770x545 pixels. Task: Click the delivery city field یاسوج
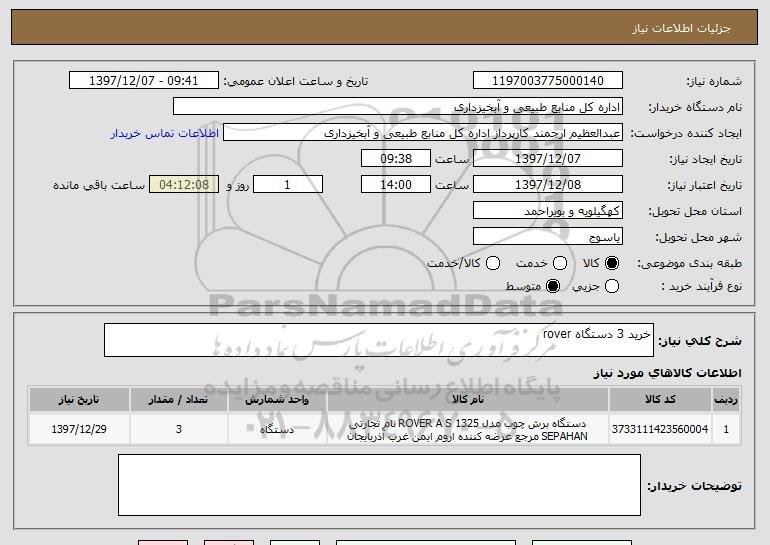click(548, 237)
